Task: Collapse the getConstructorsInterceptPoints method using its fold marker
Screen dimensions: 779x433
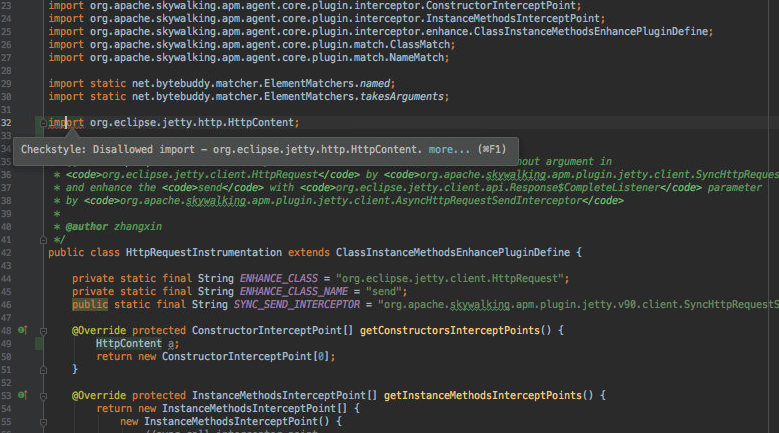Action: point(43,331)
